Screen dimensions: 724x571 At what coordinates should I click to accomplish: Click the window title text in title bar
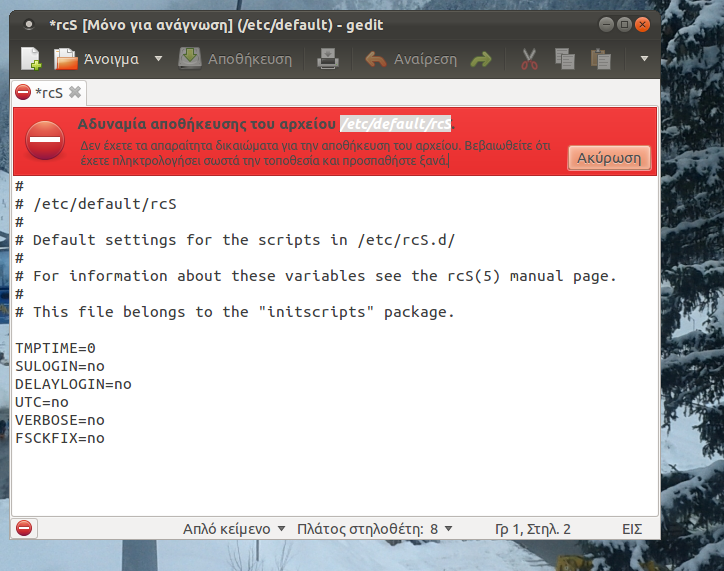click(216, 24)
